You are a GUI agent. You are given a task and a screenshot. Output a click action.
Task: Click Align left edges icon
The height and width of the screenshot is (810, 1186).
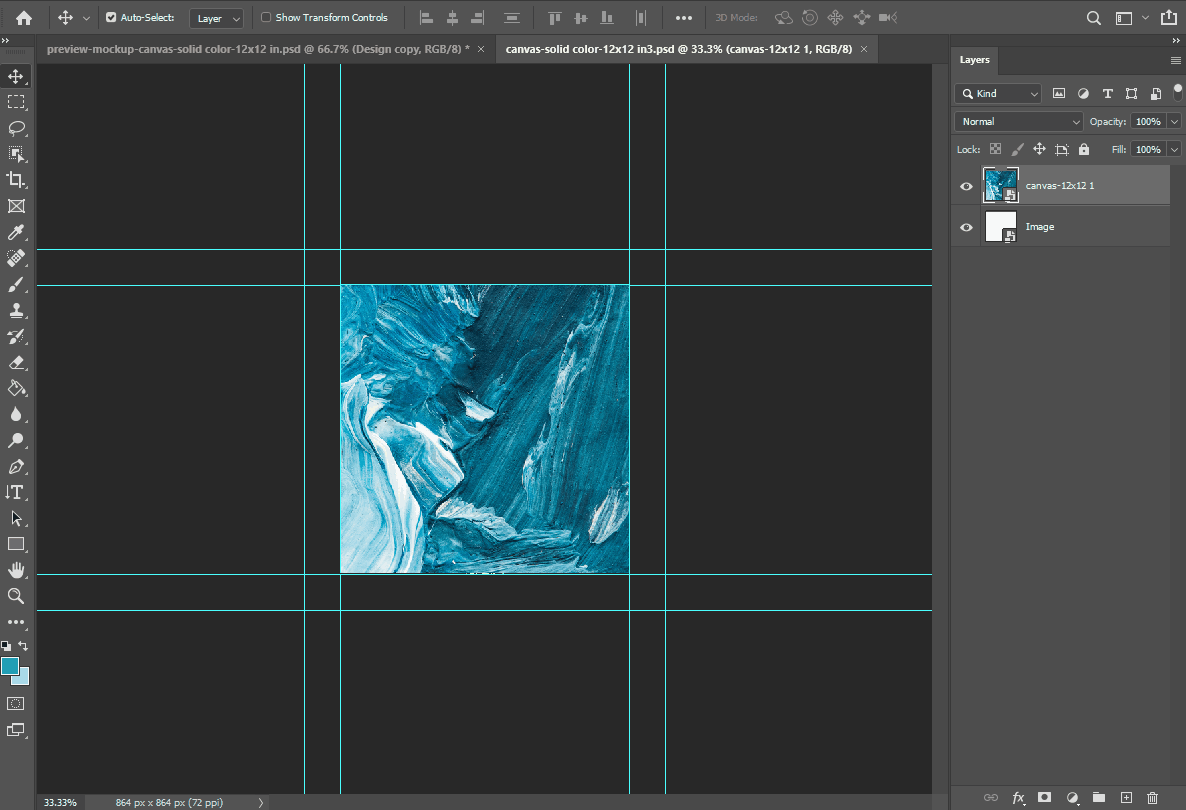click(x=427, y=17)
